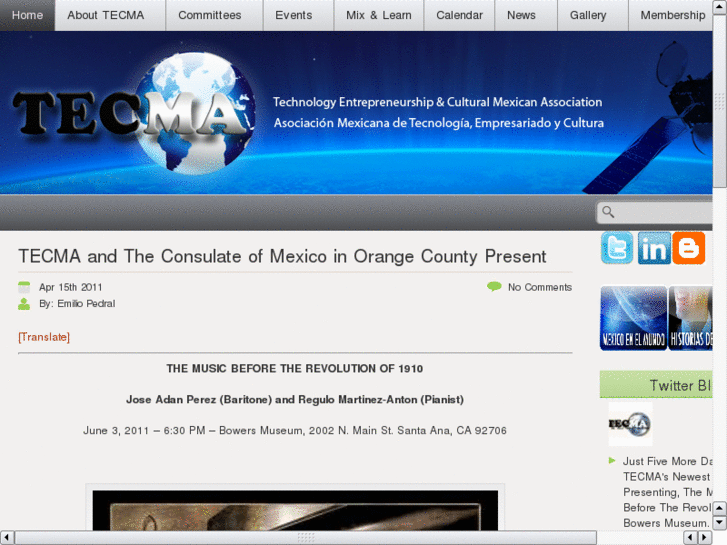Open the Membership menu item
Image resolution: width=727 pixels, height=545 pixels.
670,15
